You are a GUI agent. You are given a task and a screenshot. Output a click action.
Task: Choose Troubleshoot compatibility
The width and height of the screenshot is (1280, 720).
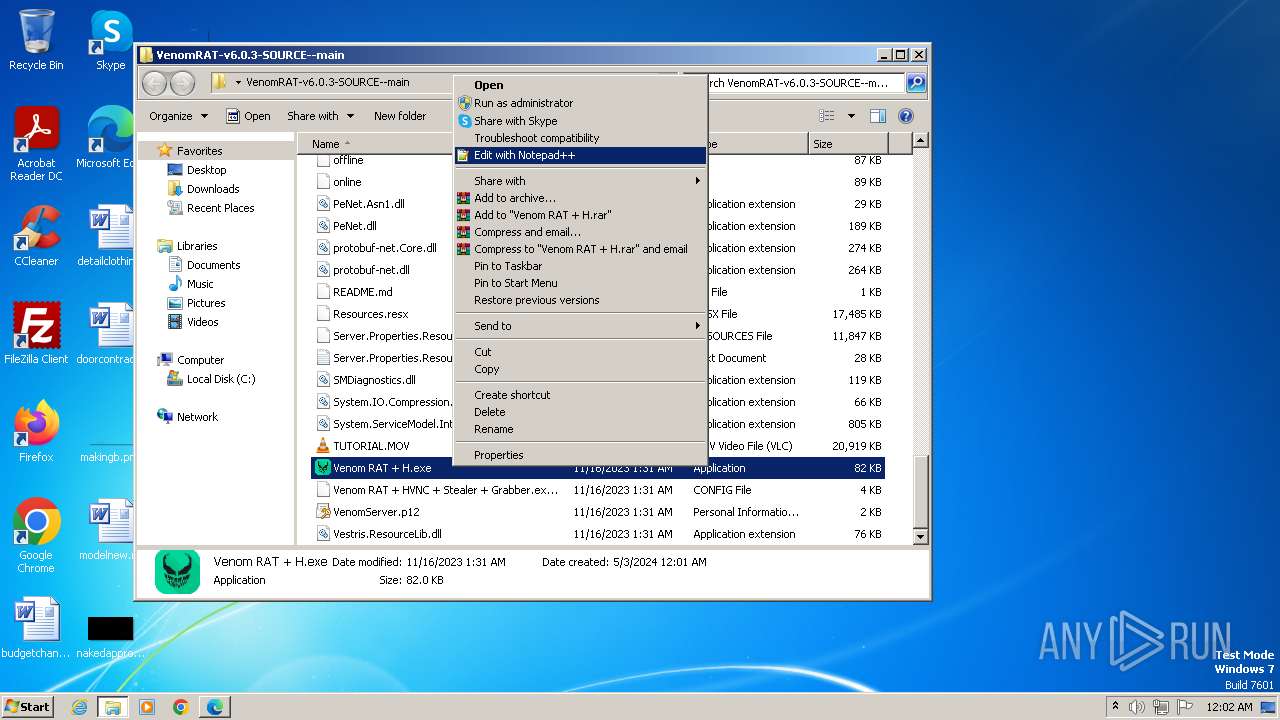[580, 138]
